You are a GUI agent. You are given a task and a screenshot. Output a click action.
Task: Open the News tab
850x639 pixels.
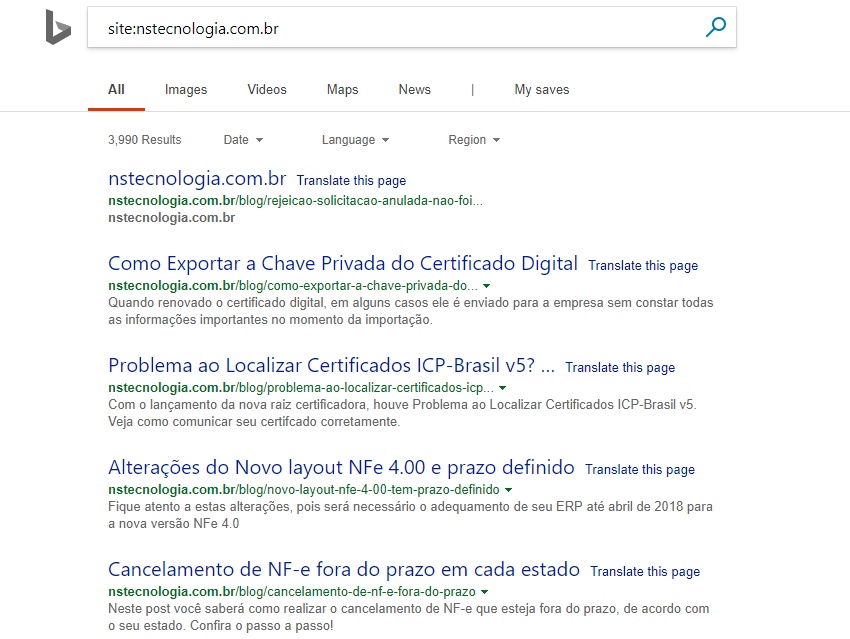(414, 89)
